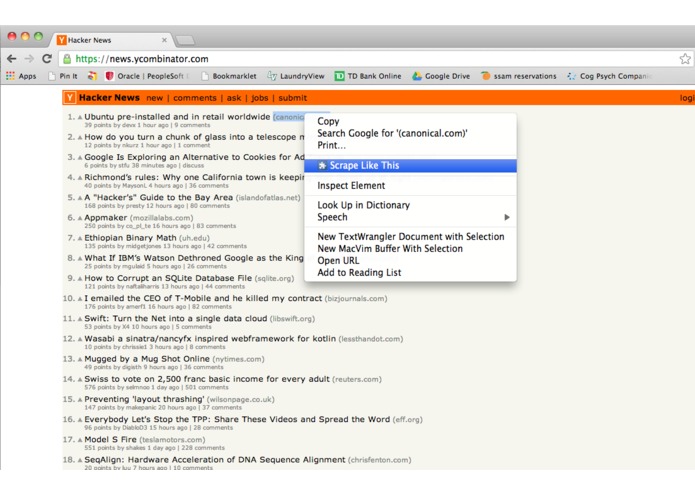This screenshot has height=494, width=695.
Task: Select Scrape Like This menu entry
Action: 410,166
